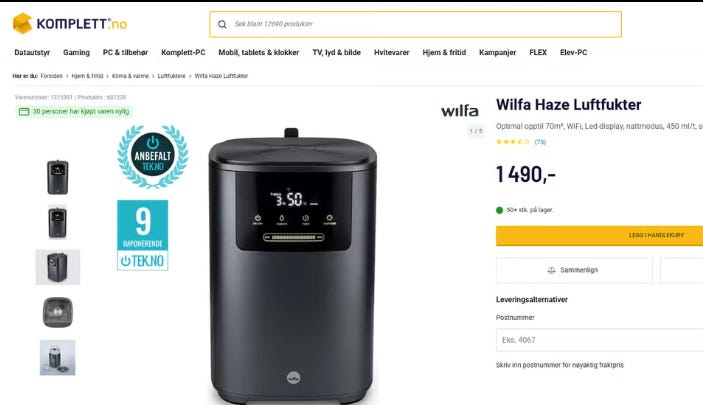Click the Legg i handlekurv button
703x405 pixels.
pos(599,235)
